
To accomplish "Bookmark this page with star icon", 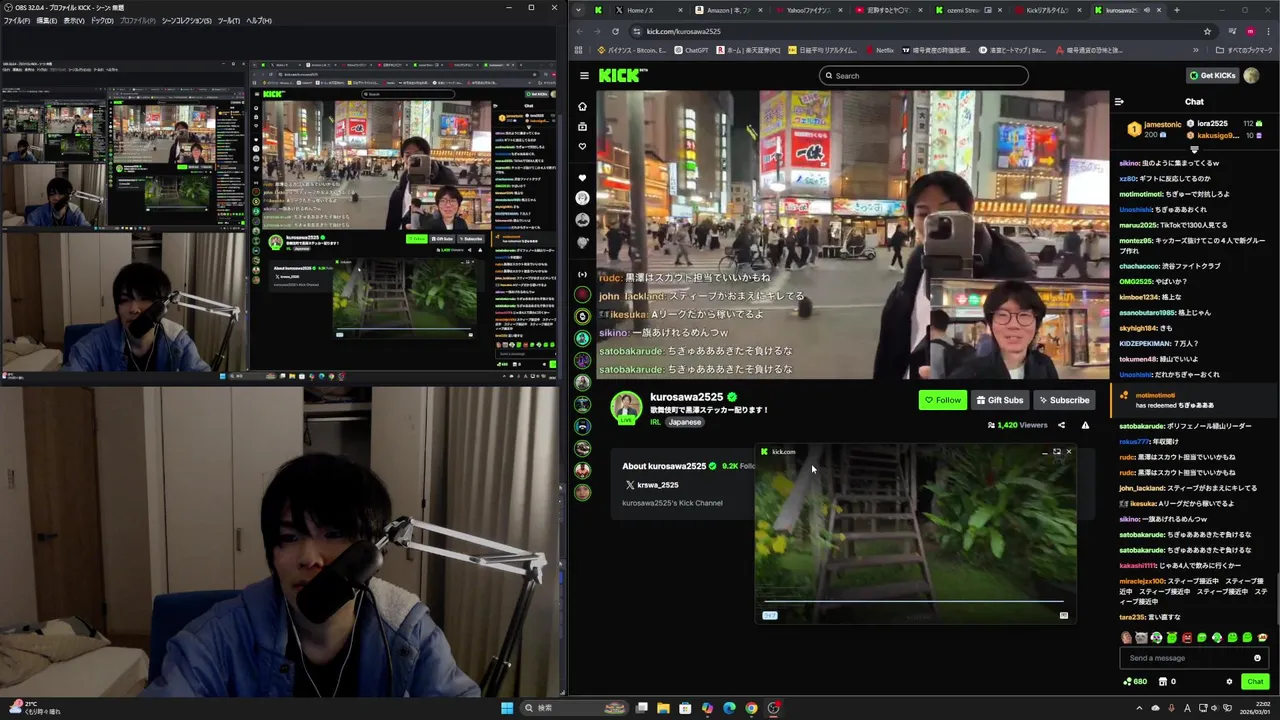I will [x=1208, y=31].
